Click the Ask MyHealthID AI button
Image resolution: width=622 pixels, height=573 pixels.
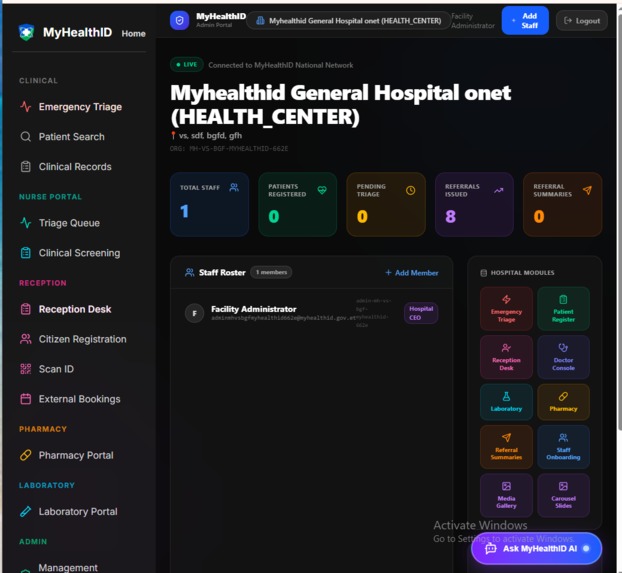tap(536, 548)
